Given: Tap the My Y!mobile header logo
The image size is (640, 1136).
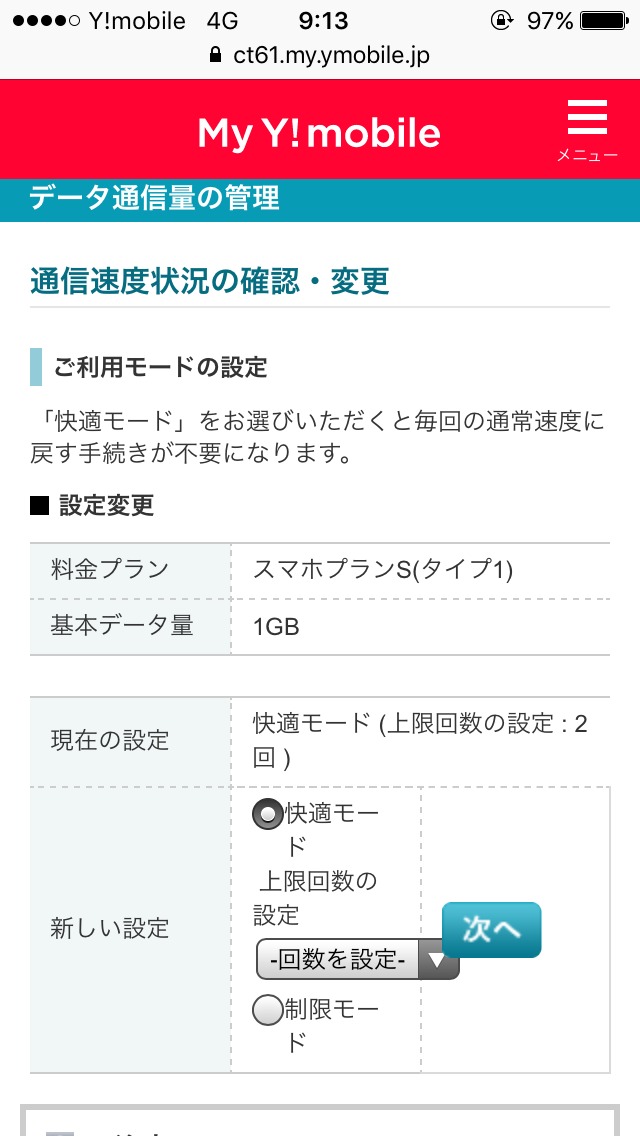Looking at the screenshot, I should tap(319, 132).
